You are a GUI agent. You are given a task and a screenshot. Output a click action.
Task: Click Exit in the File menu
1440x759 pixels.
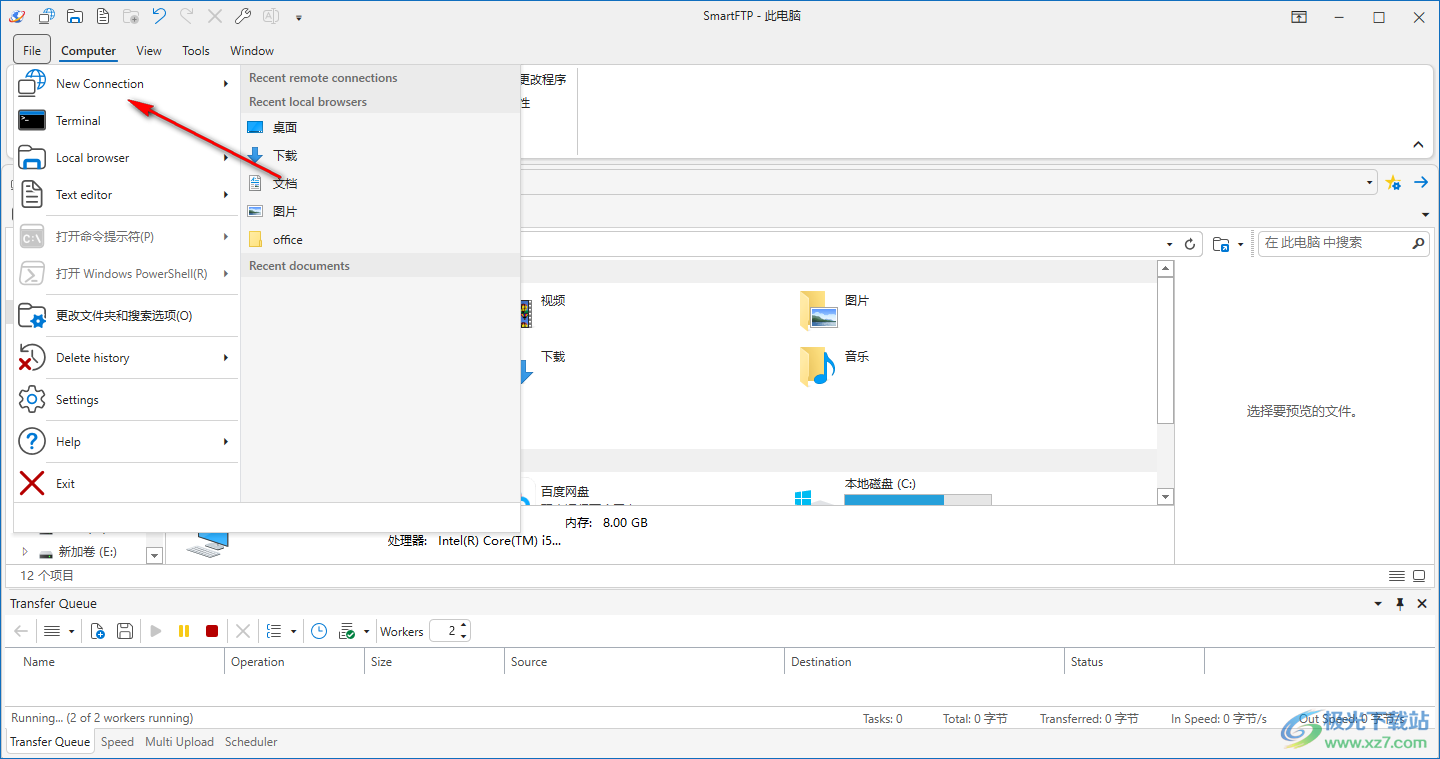(x=126, y=484)
